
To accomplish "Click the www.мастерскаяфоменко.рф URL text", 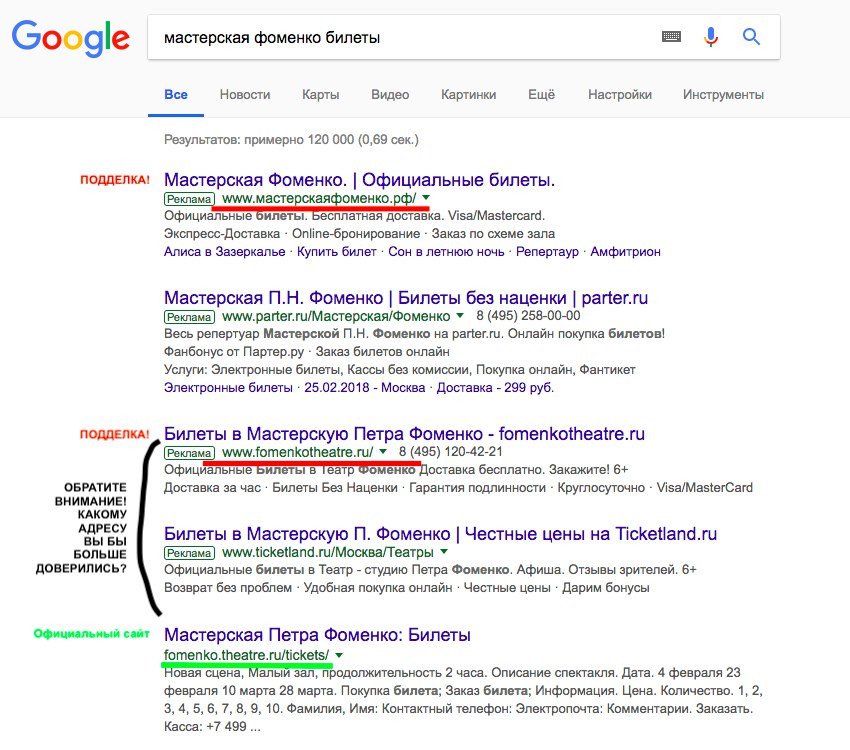I will tap(319, 198).
